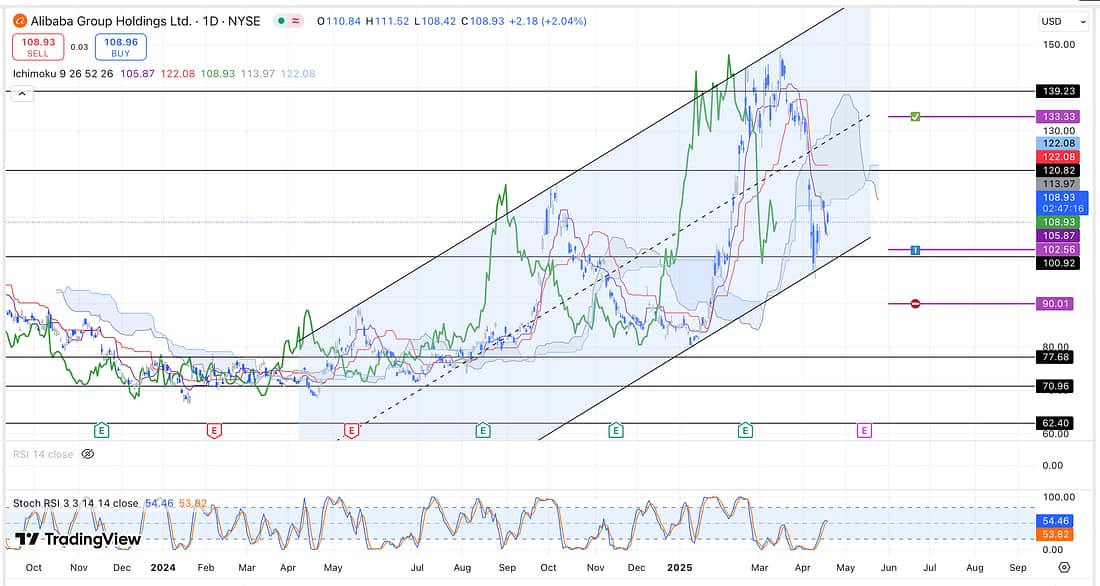Click the blue entry marker at 102.56
This screenshot has height=586, width=1100.
tap(915, 249)
